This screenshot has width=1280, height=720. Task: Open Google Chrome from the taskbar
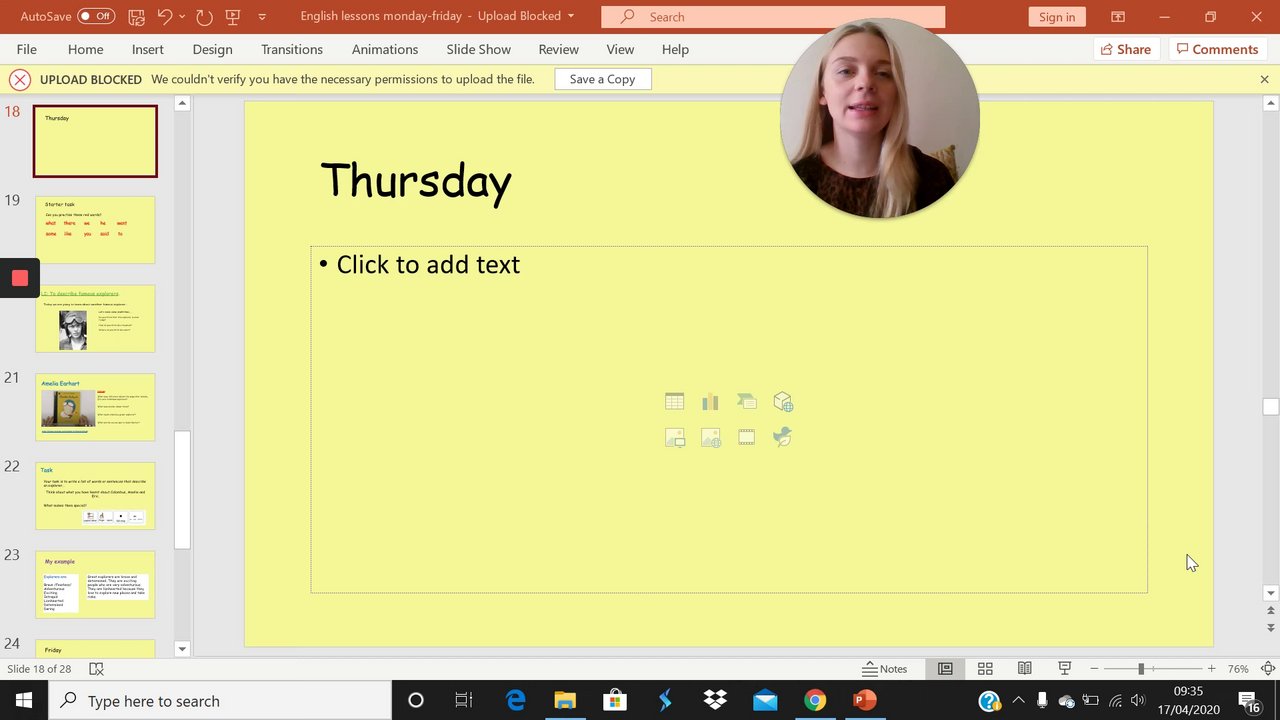[815, 701]
